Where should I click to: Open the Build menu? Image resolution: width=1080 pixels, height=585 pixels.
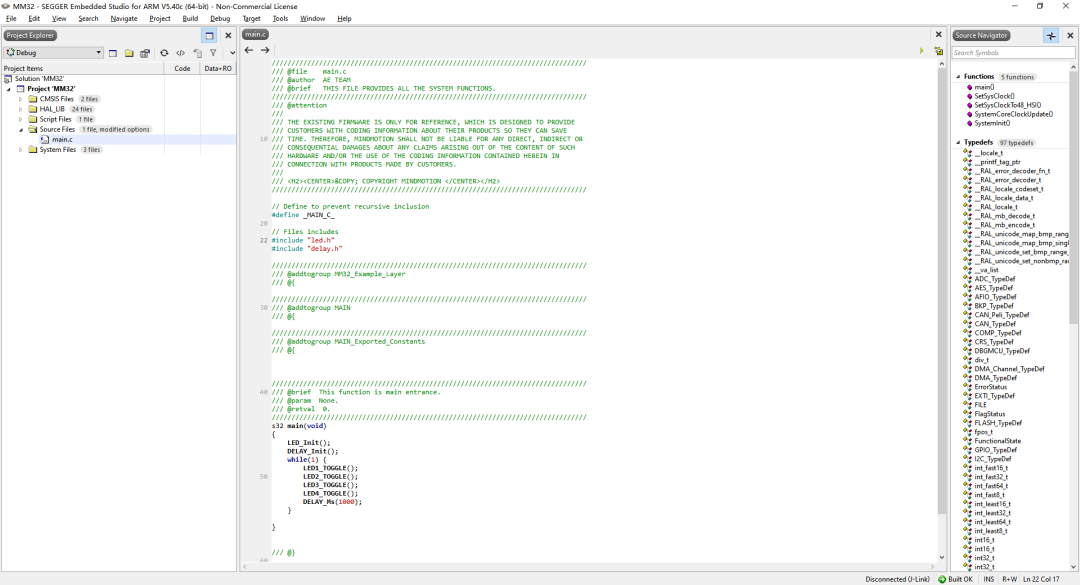click(x=190, y=19)
